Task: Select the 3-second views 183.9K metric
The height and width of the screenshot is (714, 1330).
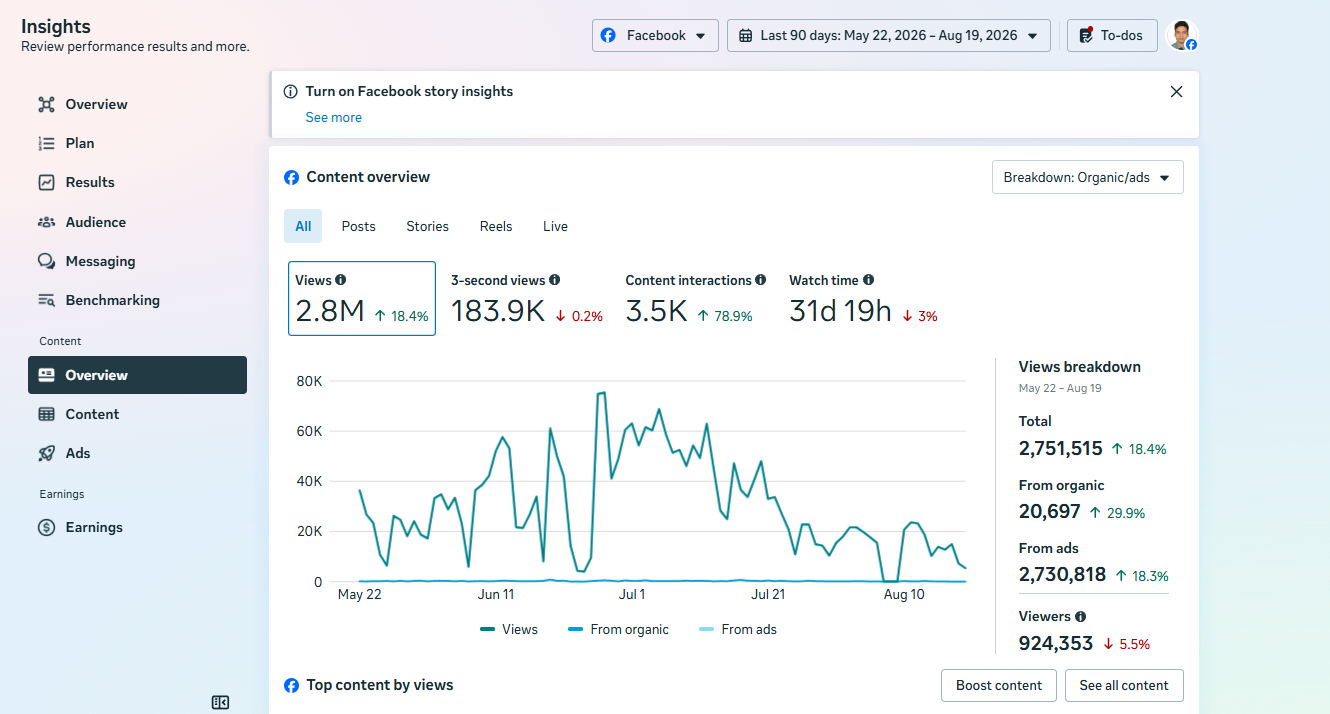Action: (x=527, y=298)
